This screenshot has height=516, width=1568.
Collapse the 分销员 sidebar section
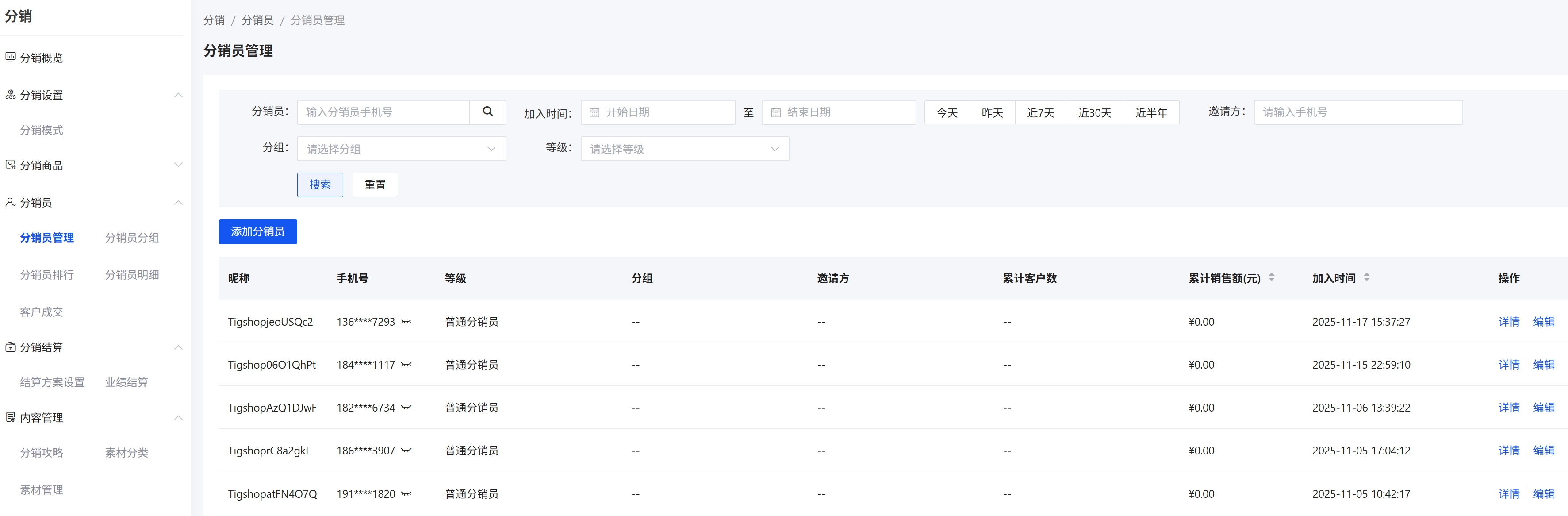pos(178,203)
